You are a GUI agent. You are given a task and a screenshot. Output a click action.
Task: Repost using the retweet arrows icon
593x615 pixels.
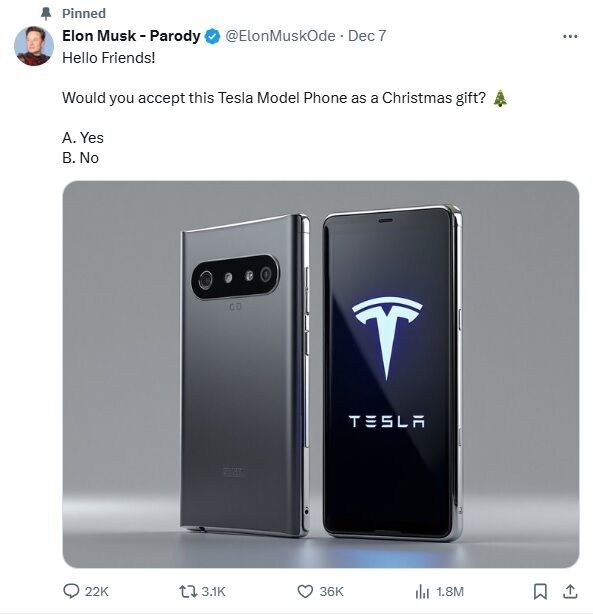188,591
